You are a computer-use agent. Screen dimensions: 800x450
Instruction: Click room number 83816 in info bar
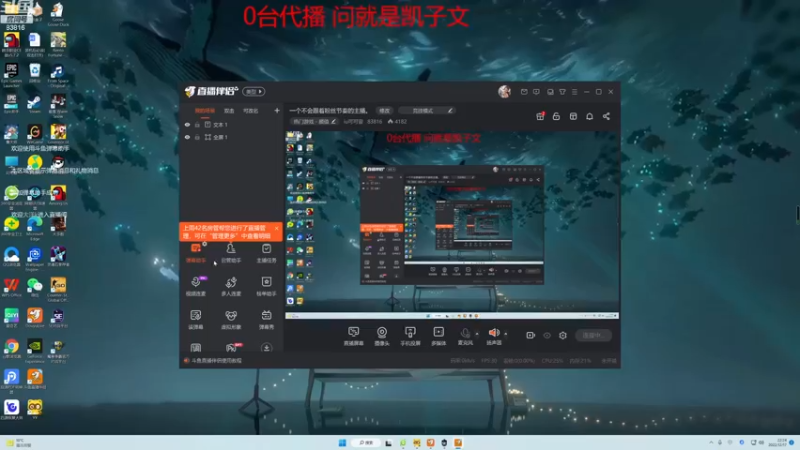point(374,121)
